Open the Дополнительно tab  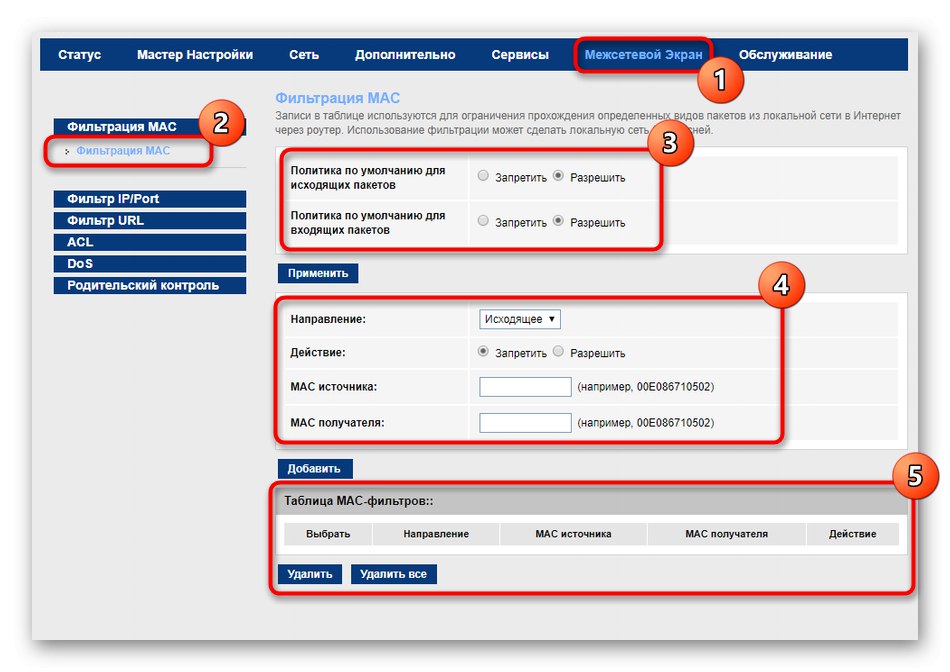(x=405, y=55)
